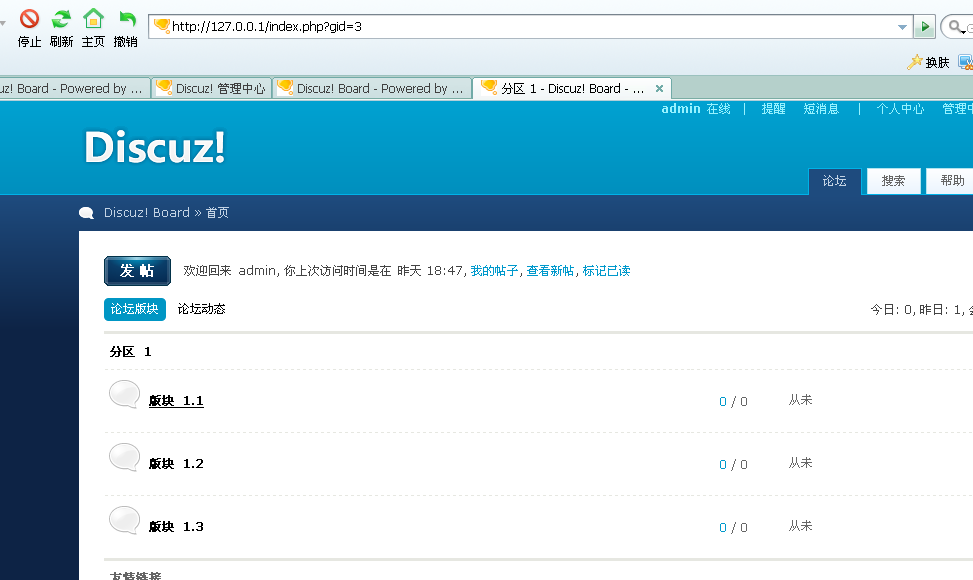
Task: Click the 从未 text in 版块 1.1 row
Action: pos(800,401)
